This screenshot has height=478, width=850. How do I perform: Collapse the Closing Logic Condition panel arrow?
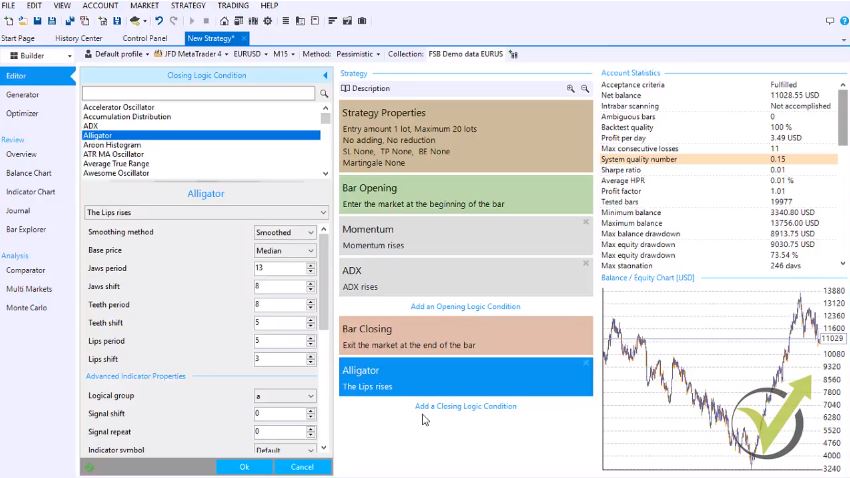(325, 76)
